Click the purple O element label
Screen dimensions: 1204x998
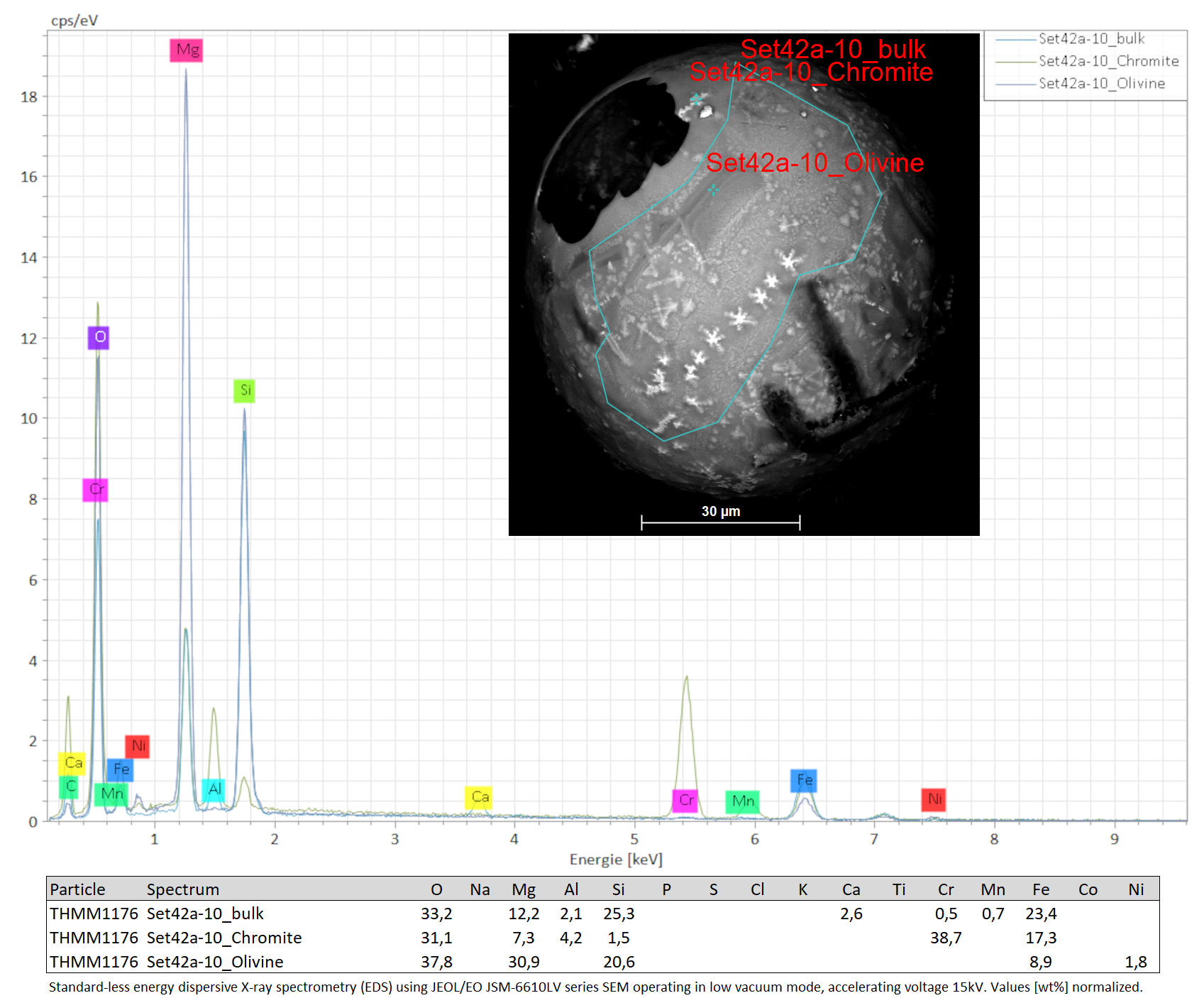[x=99, y=337]
